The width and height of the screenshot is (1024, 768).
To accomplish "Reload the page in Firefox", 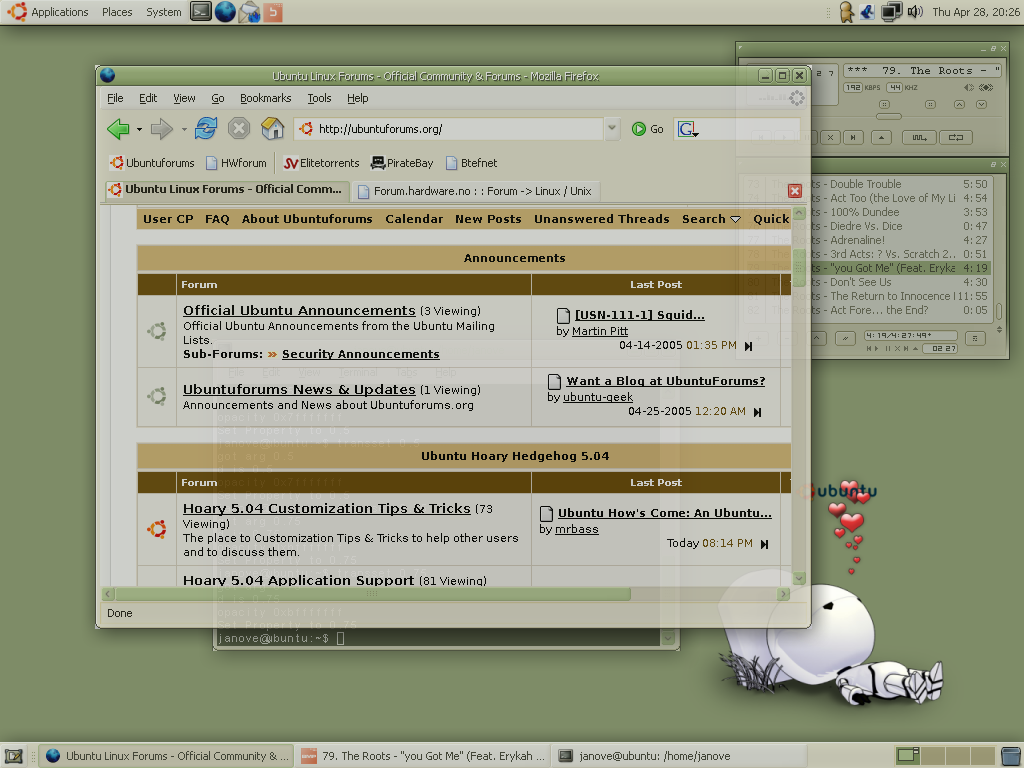I will click(206, 129).
